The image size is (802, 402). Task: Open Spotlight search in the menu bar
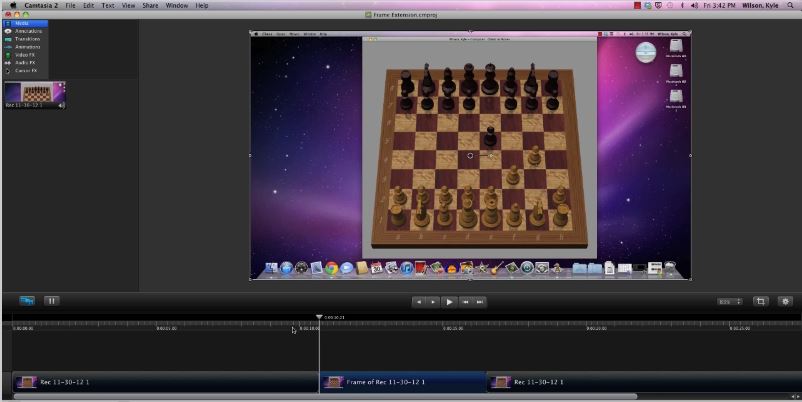[792, 6]
